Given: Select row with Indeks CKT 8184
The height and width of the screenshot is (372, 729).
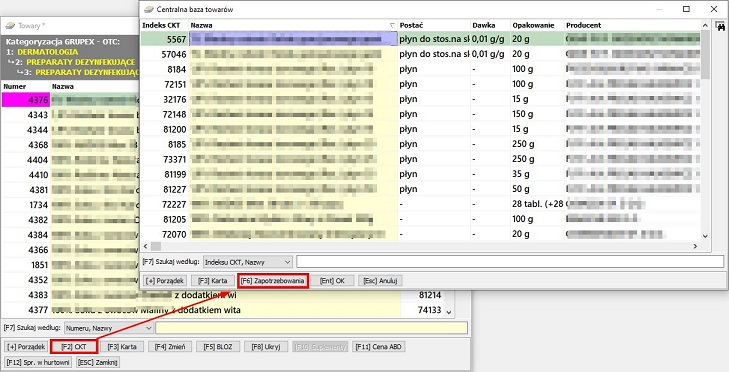Looking at the screenshot, I should [421, 69].
